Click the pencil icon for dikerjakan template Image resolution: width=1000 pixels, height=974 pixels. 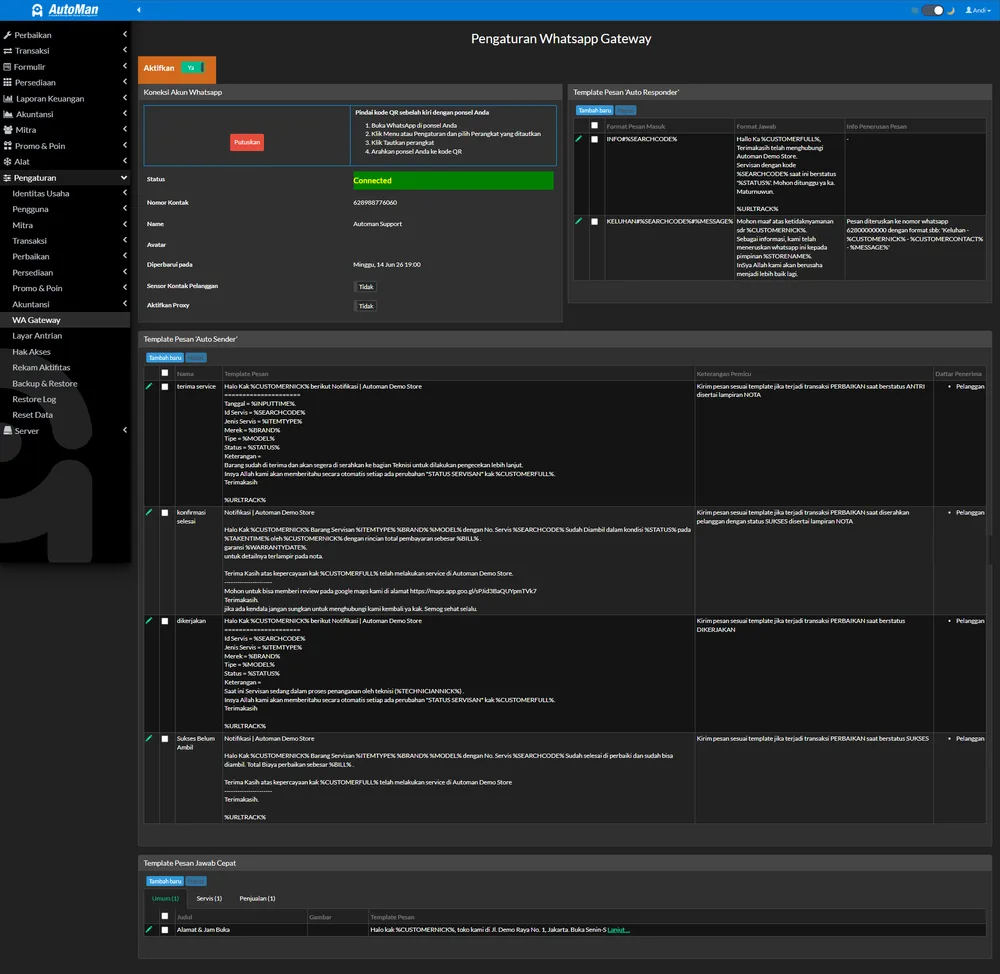(x=149, y=621)
